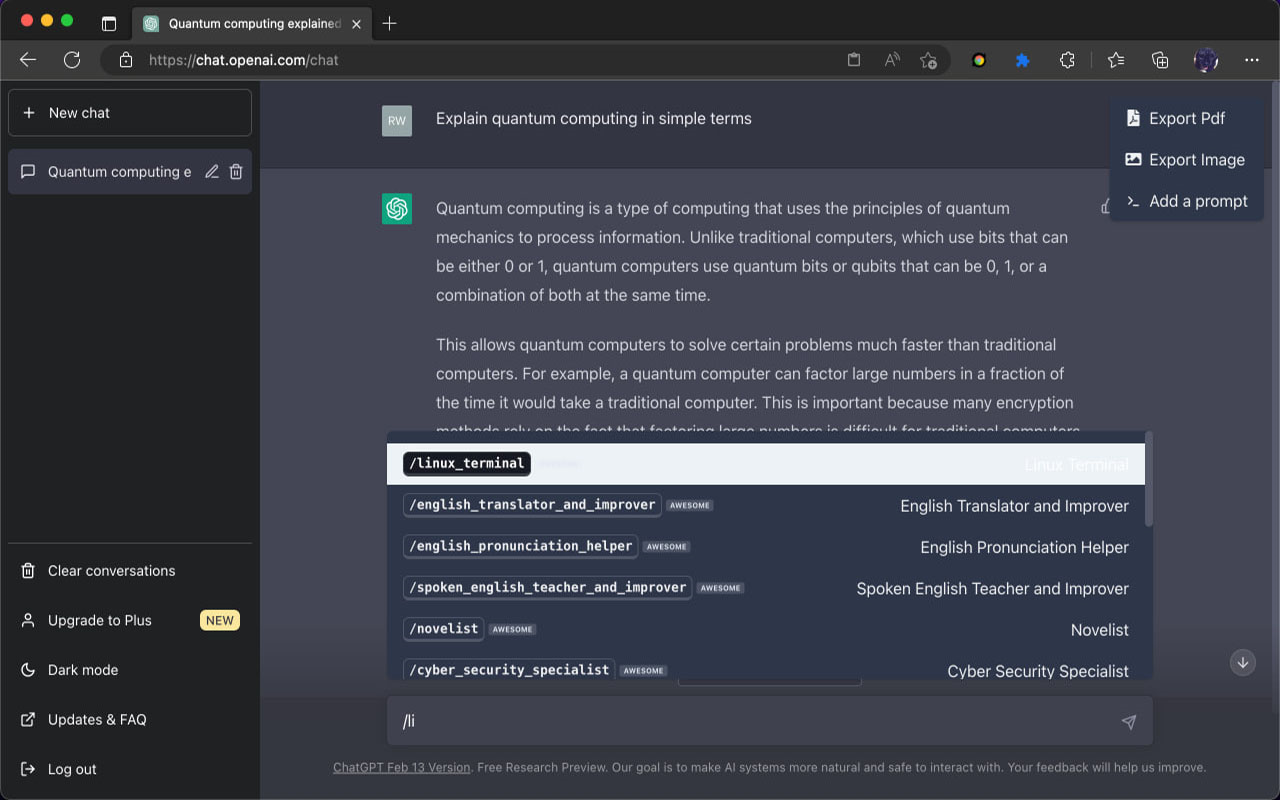Toggle Dark mode
This screenshot has height=800, width=1280.
[x=130, y=670]
